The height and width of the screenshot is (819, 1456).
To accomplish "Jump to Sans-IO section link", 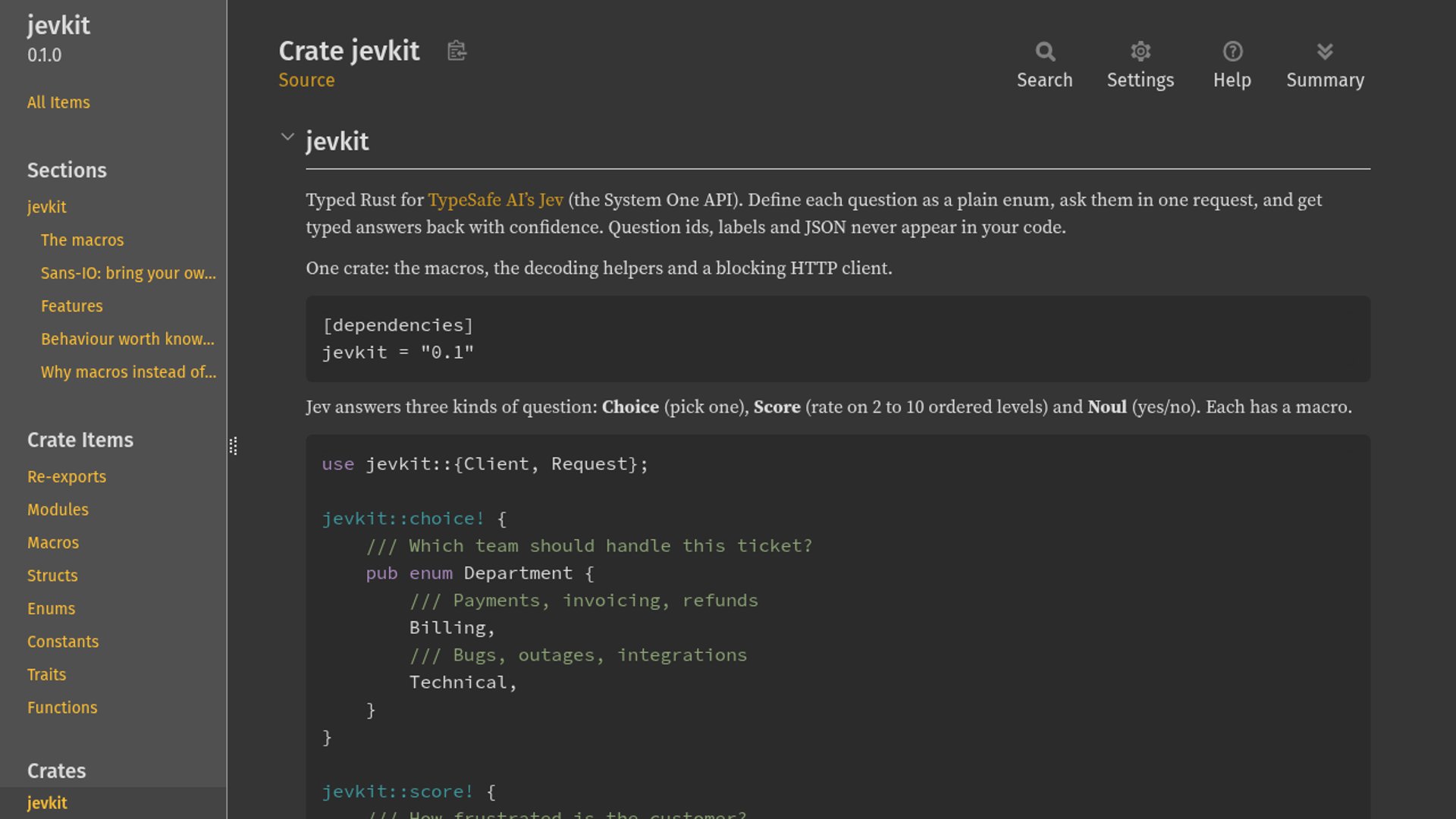I will [x=128, y=273].
